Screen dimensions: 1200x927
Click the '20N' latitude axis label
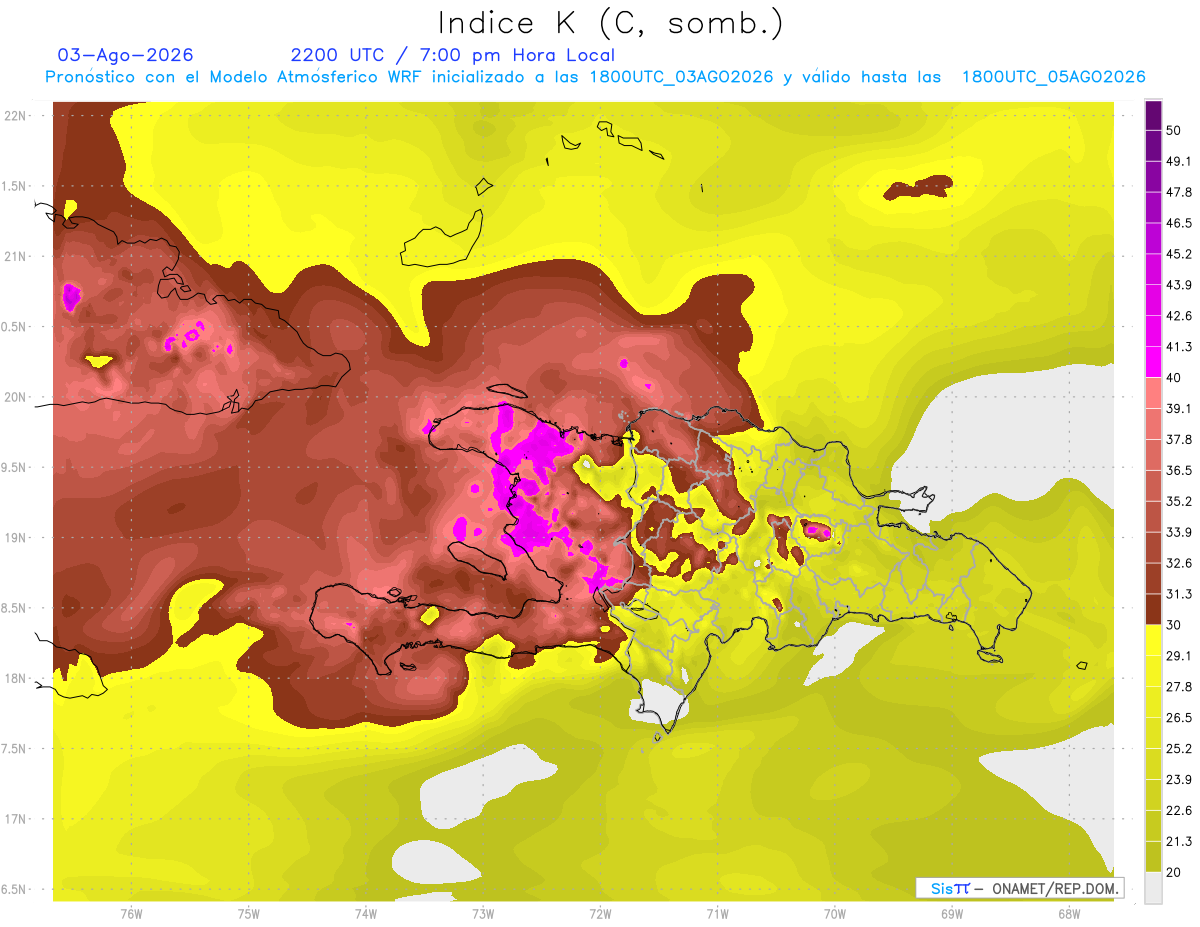[17, 397]
